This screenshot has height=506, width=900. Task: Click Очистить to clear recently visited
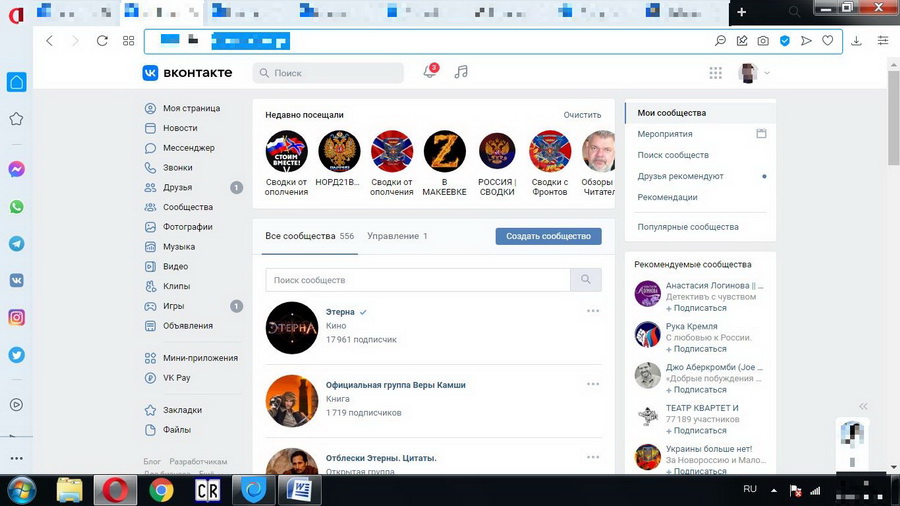pos(582,115)
